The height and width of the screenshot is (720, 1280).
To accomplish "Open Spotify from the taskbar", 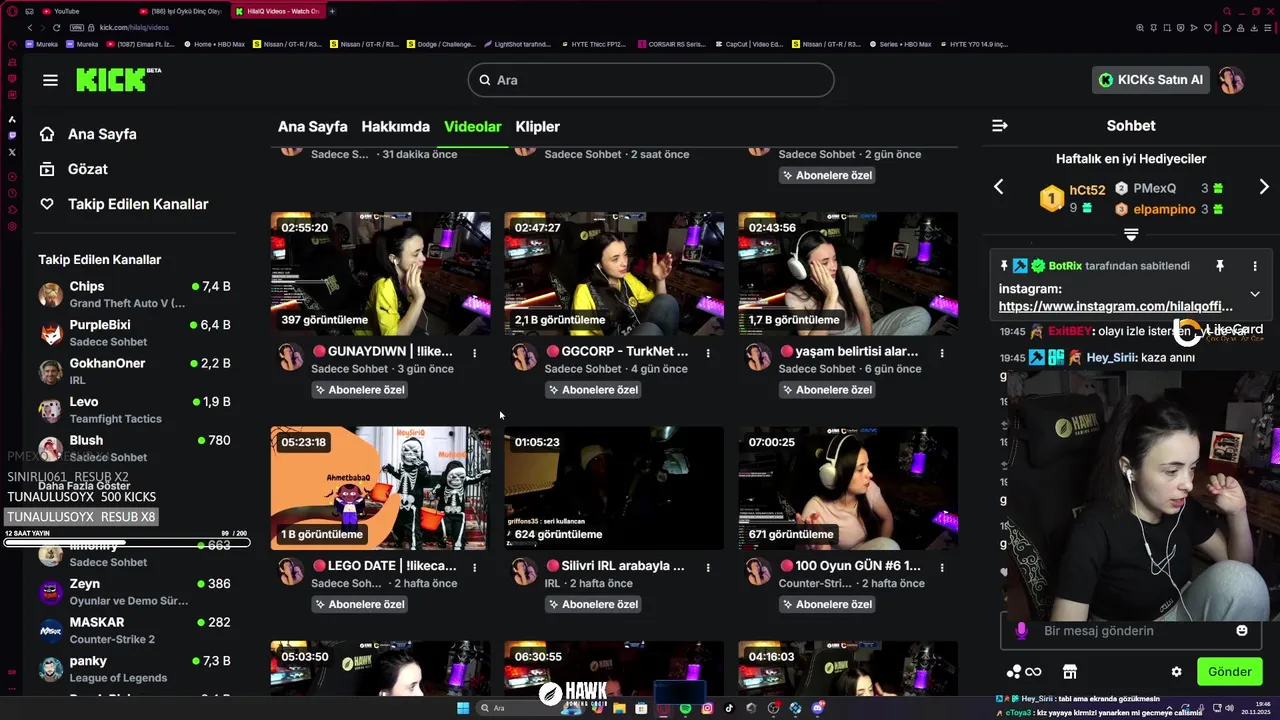I will (685, 708).
